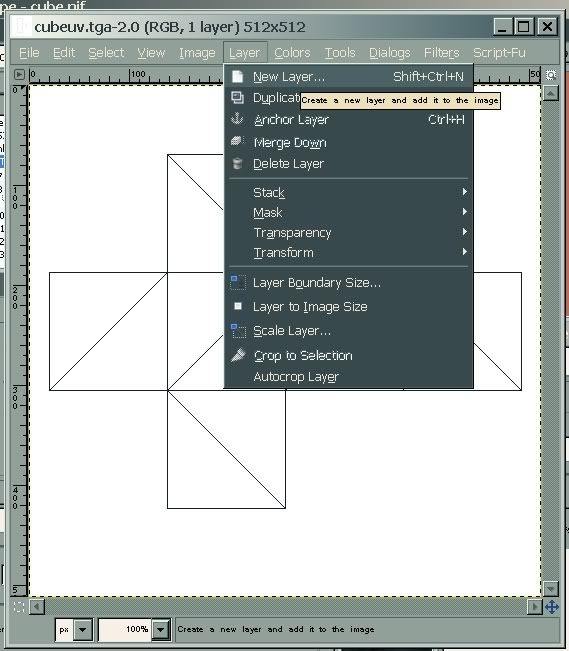Click the Anchor Layer anchor icon
This screenshot has width=569, height=651.
[x=237, y=119]
